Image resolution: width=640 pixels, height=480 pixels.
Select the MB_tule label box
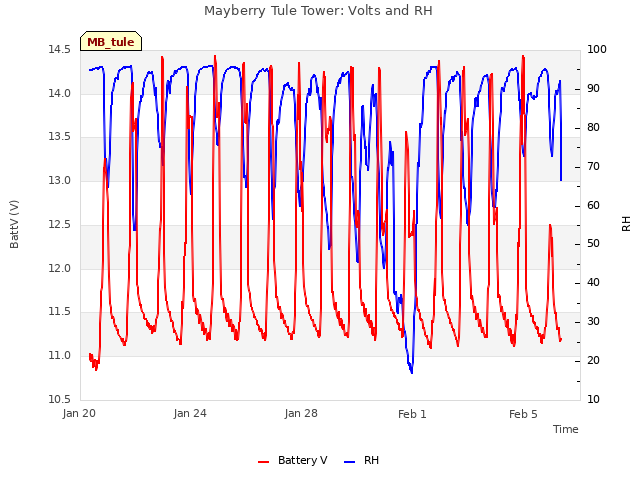click(x=111, y=41)
